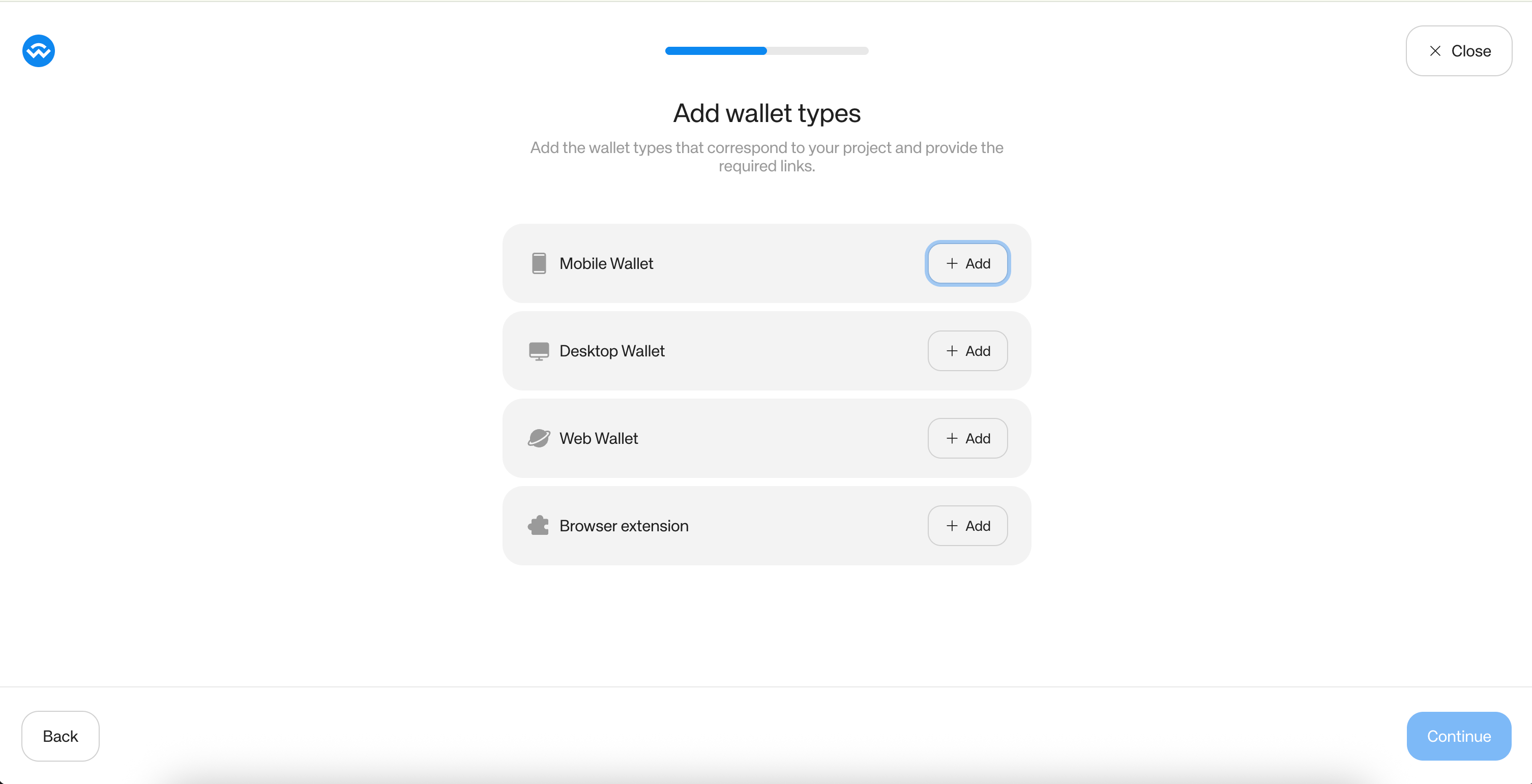Select the Mobile Wallet label

click(x=606, y=263)
